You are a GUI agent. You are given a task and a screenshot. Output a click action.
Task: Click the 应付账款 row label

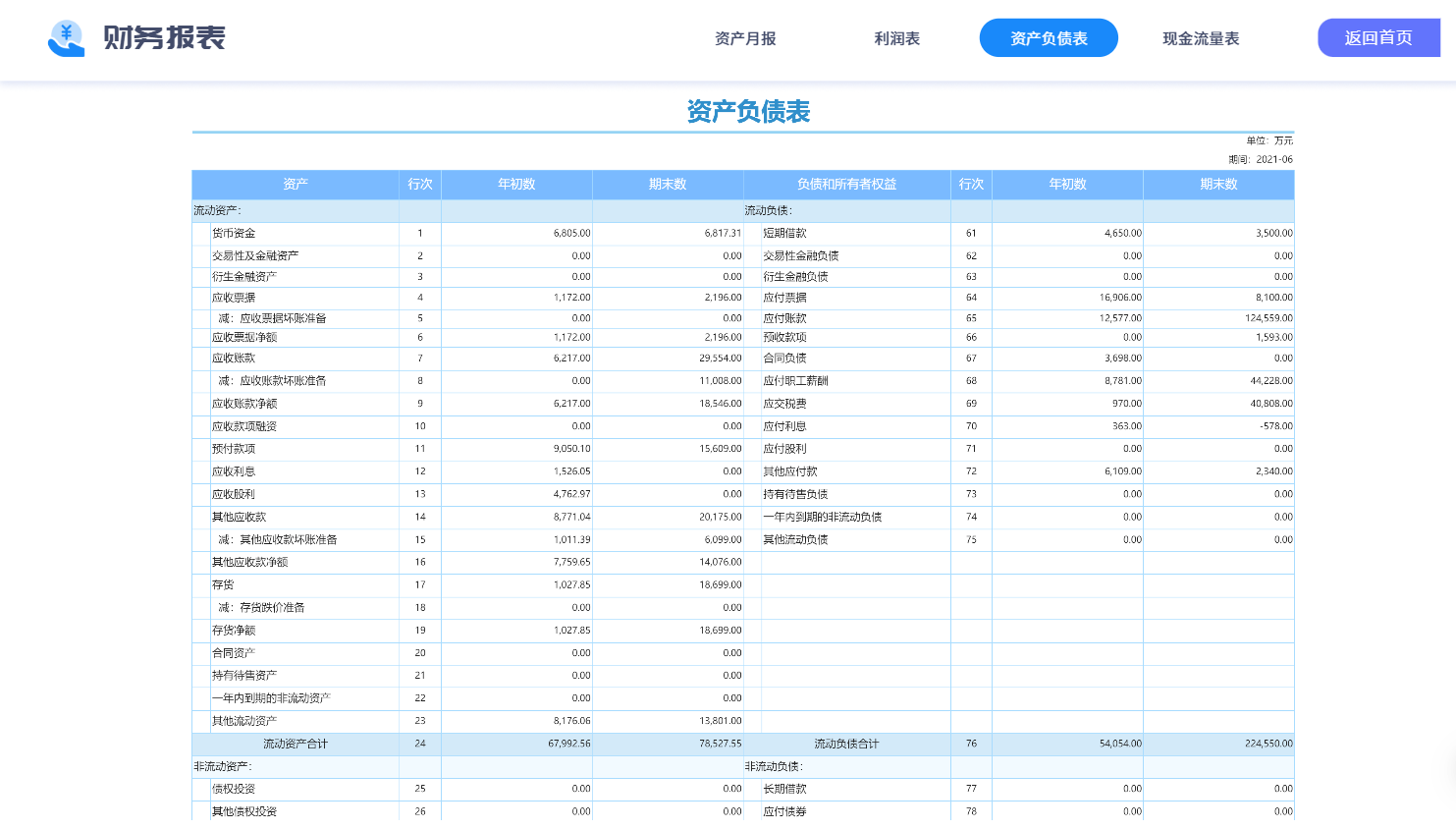point(784,318)
